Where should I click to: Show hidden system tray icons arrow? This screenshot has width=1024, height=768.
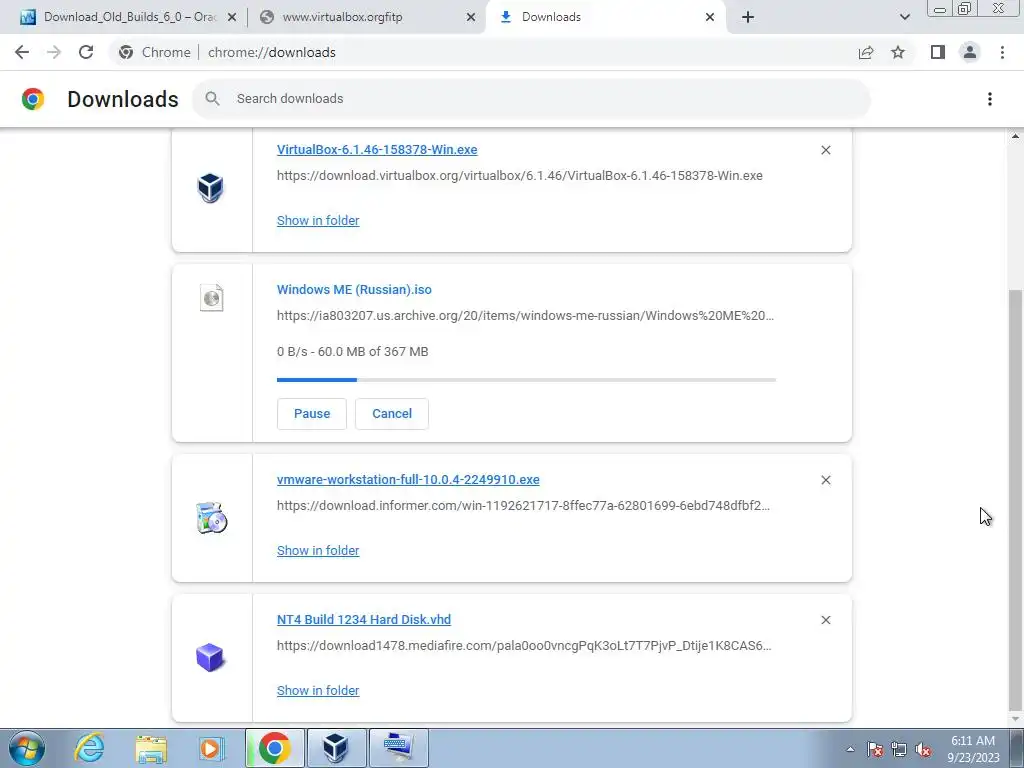(x=850, y=749)
